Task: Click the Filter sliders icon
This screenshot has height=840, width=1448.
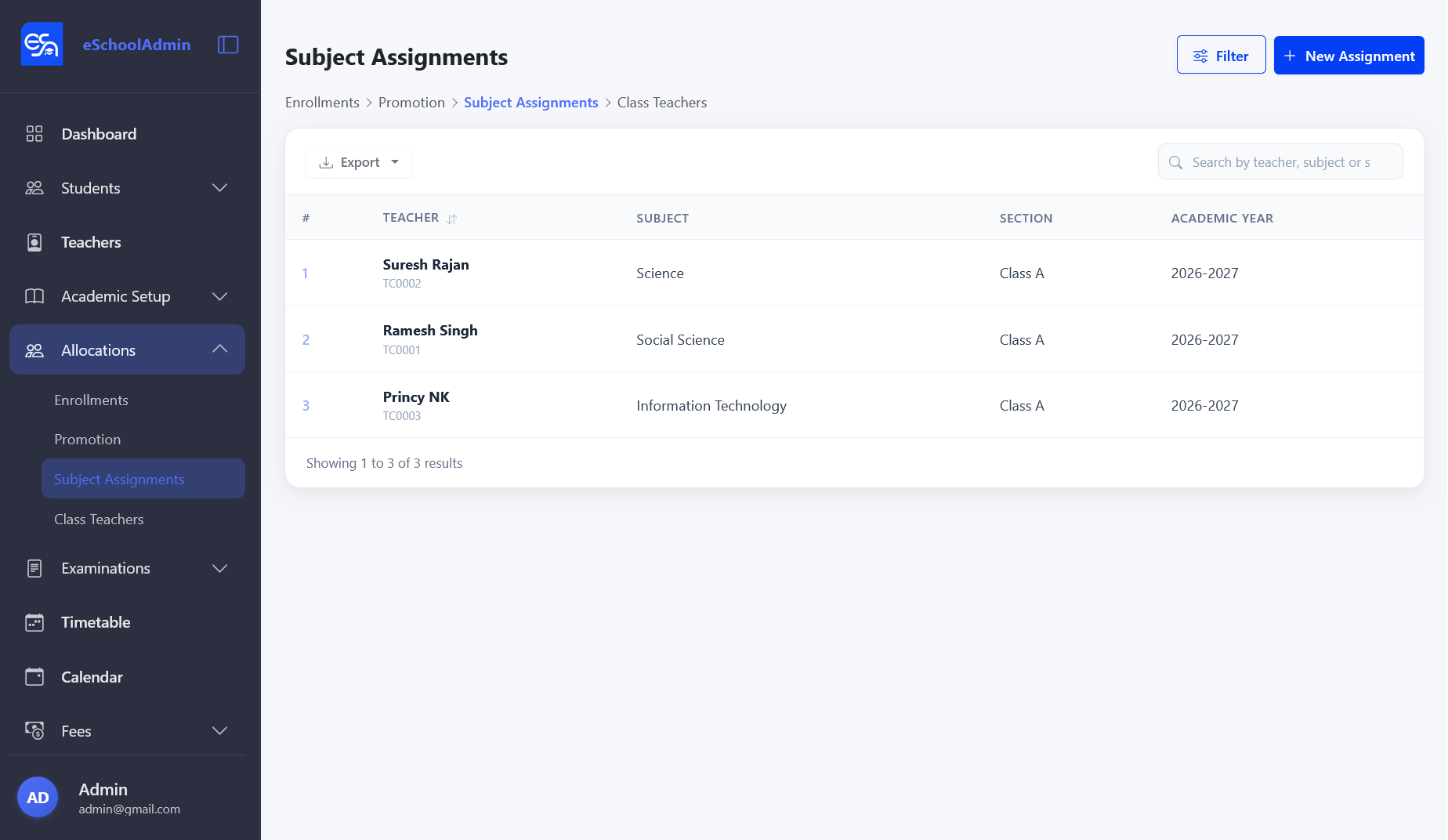Action: click(1200, 56)
